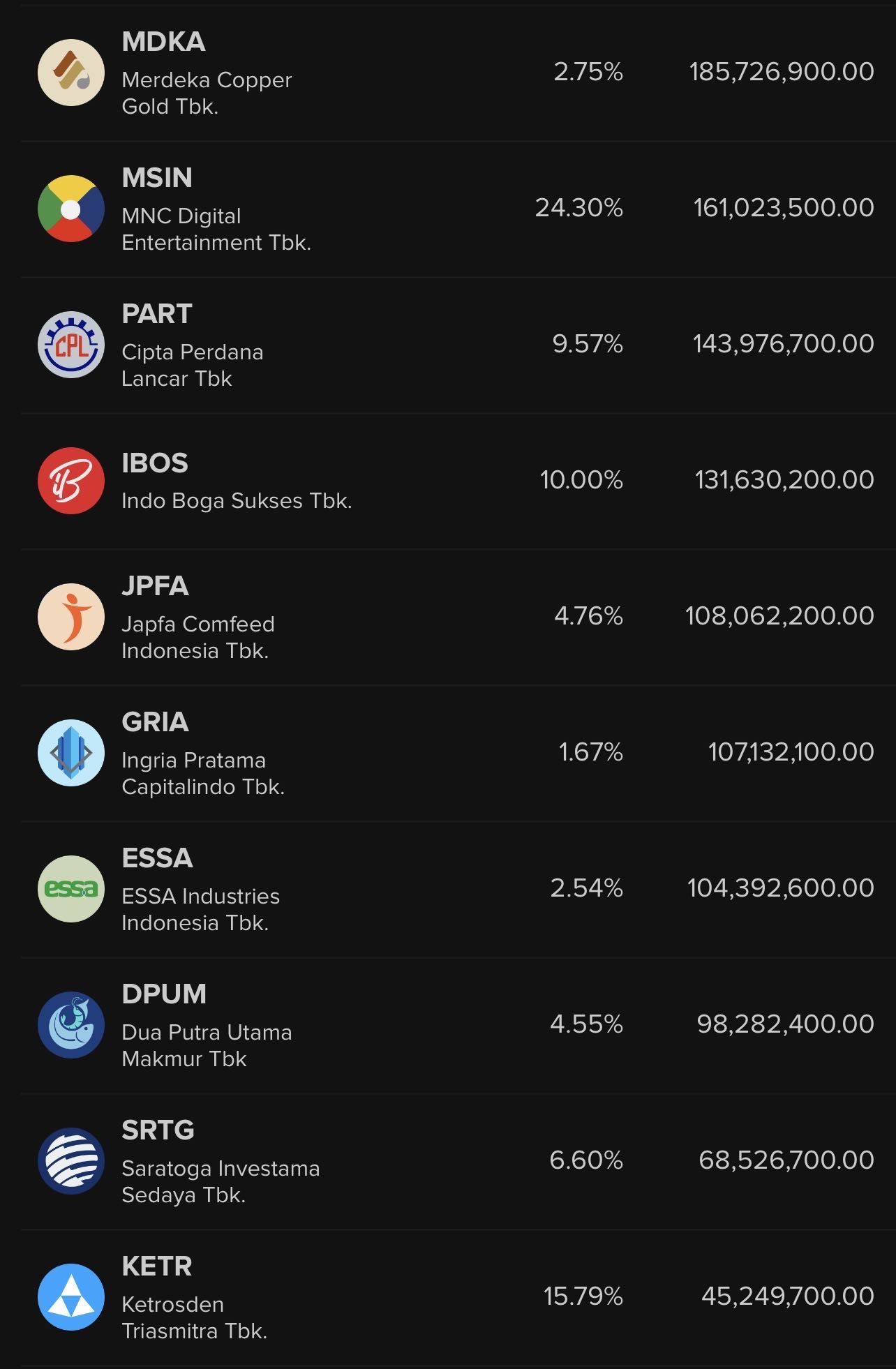The height and width of the screenshot is (1369, 896).
Task: Open the Saratoga striped globe logo
Action: coord(71,1161)
